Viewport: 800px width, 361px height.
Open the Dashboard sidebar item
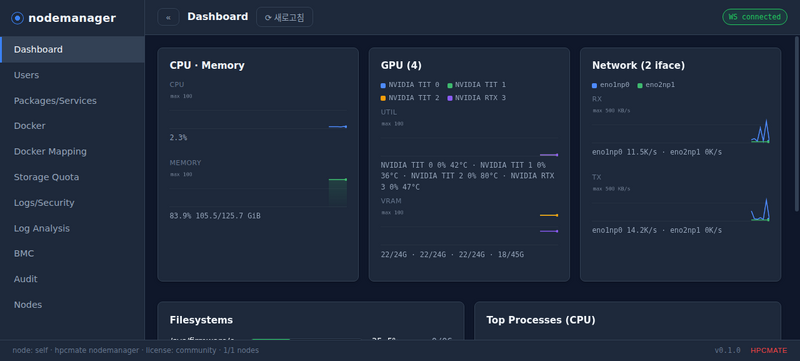coord(72,49)
